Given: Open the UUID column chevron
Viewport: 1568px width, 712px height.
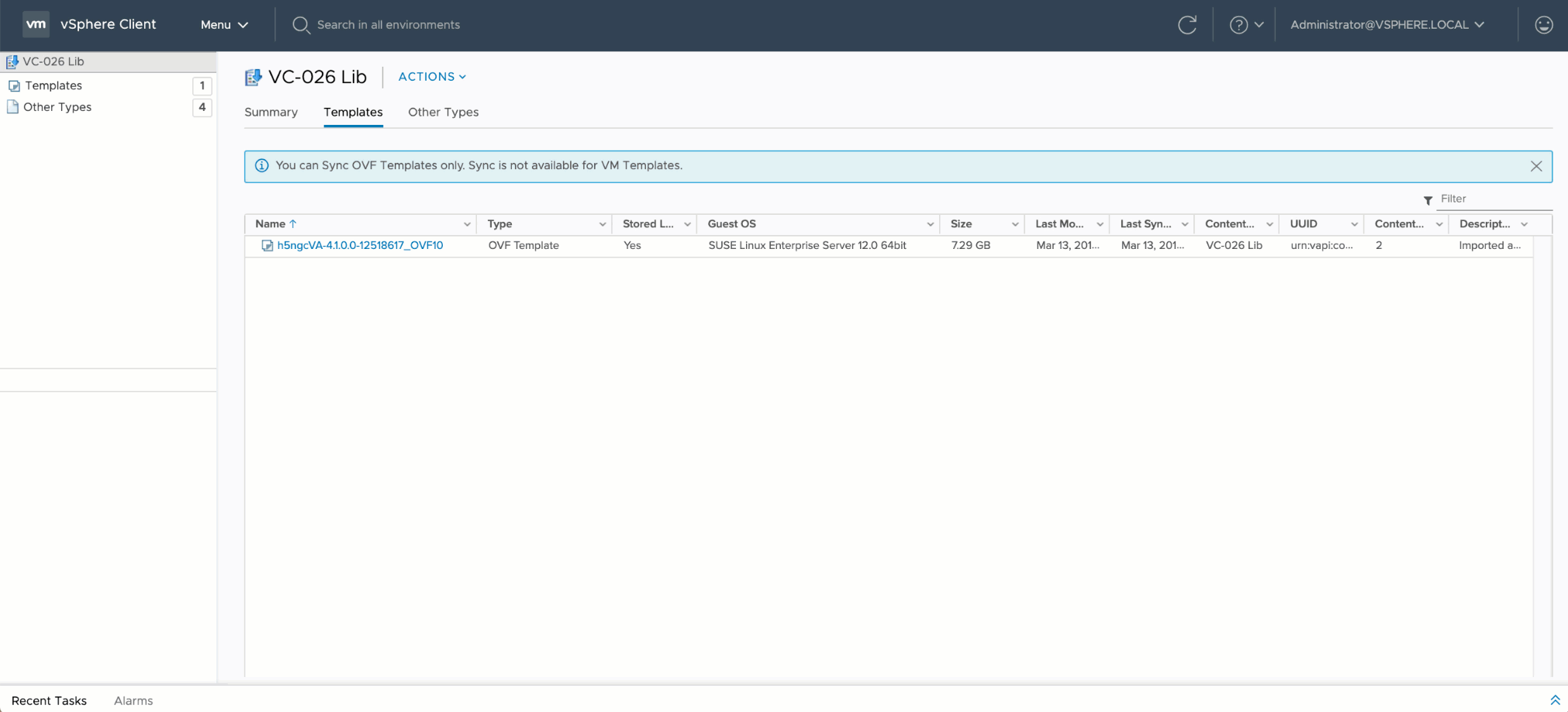Looking at the screenshot, I should click(x=1354, y=224).
